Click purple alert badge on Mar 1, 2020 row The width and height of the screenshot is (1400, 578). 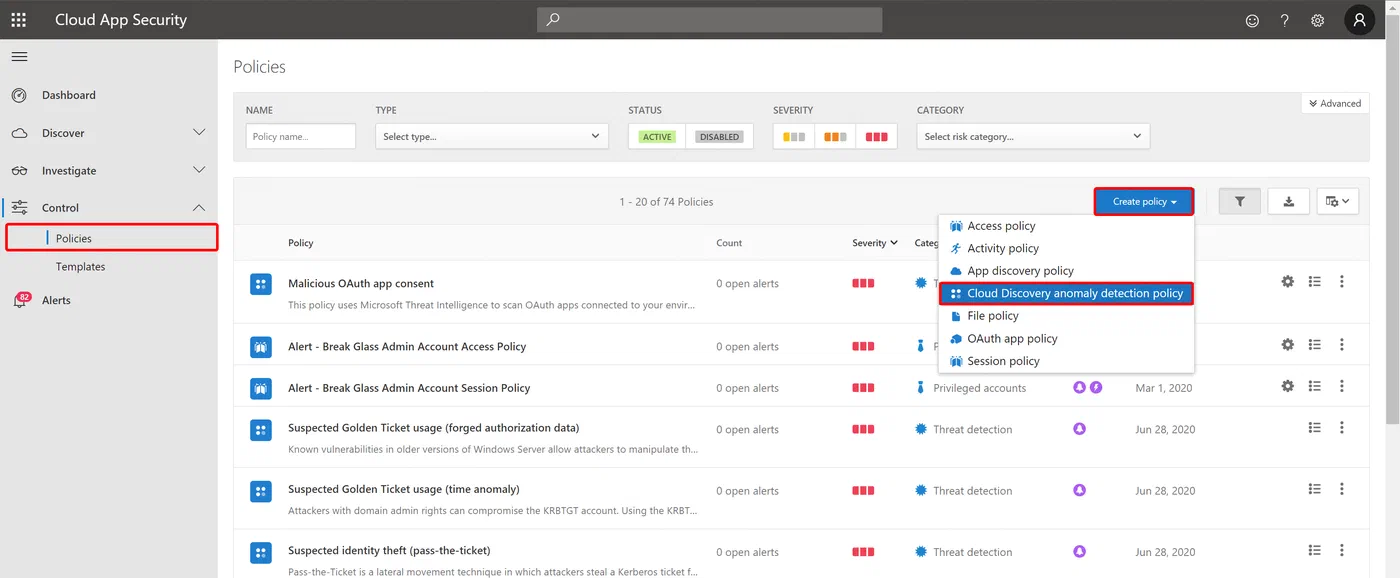[x=1079, y=387]
